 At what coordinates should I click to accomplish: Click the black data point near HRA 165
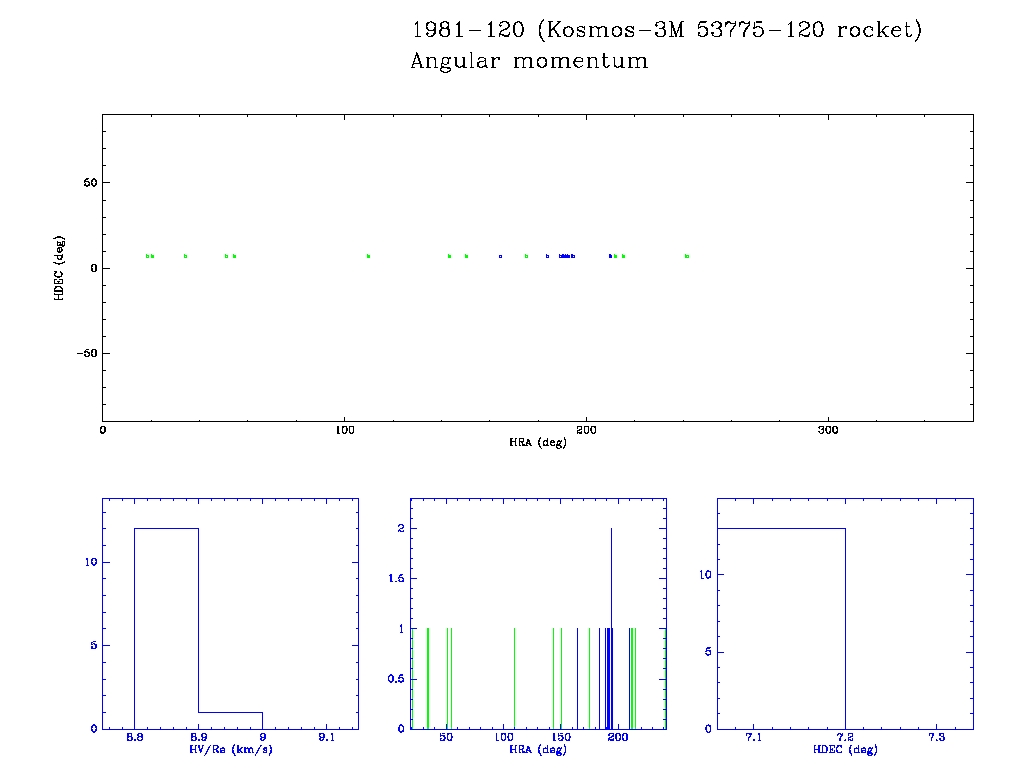(500, 256)
